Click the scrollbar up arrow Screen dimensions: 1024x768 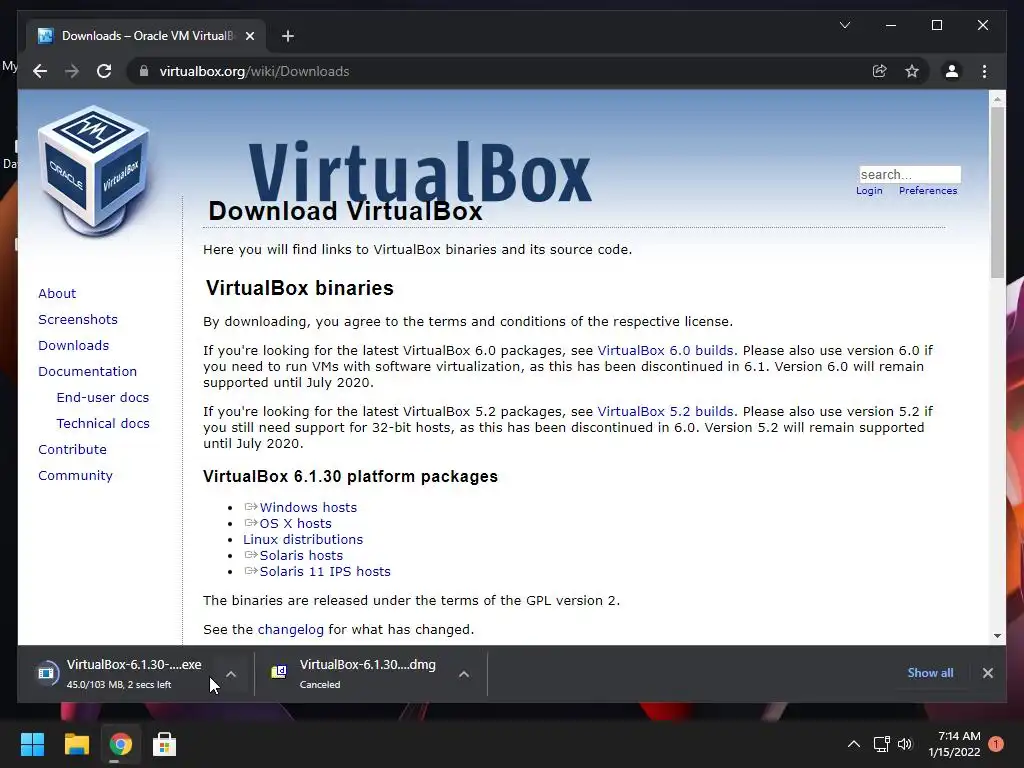[x=997, y=99]
